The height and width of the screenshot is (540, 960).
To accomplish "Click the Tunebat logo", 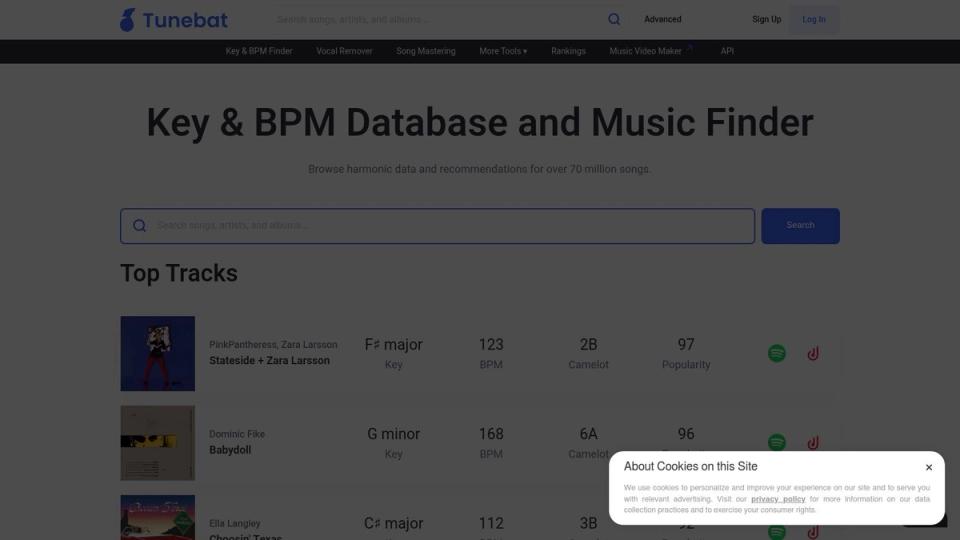I will (173, 20).
